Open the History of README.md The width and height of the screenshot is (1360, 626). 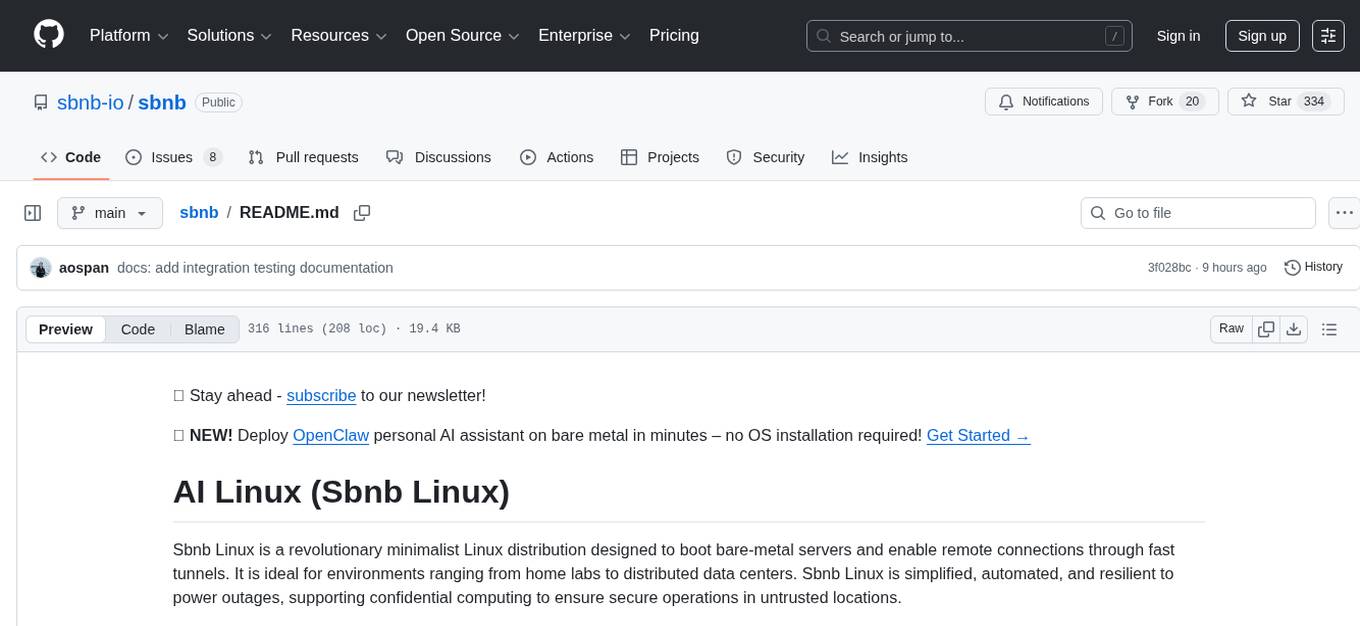[x=1313, y=267]
